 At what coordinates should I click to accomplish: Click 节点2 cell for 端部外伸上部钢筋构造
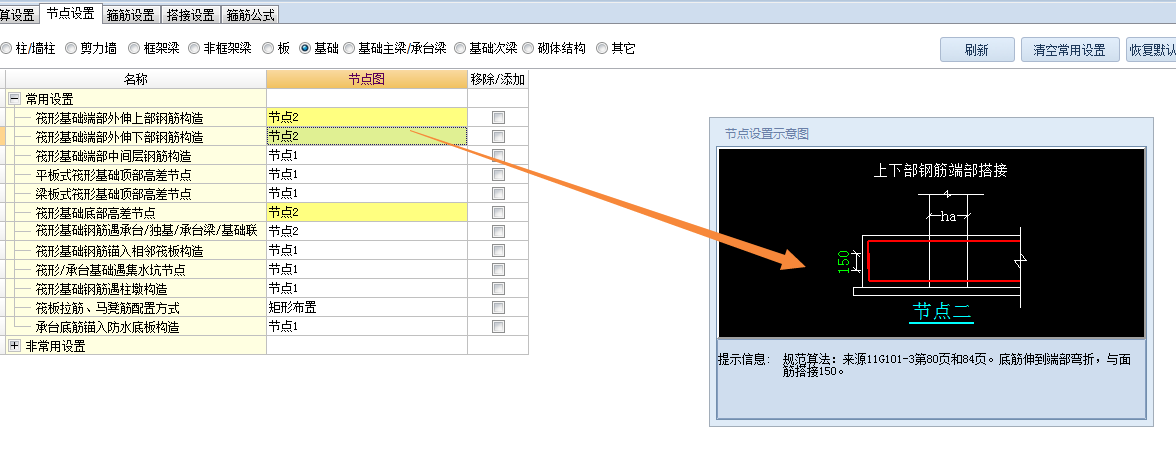coord(367,117)
